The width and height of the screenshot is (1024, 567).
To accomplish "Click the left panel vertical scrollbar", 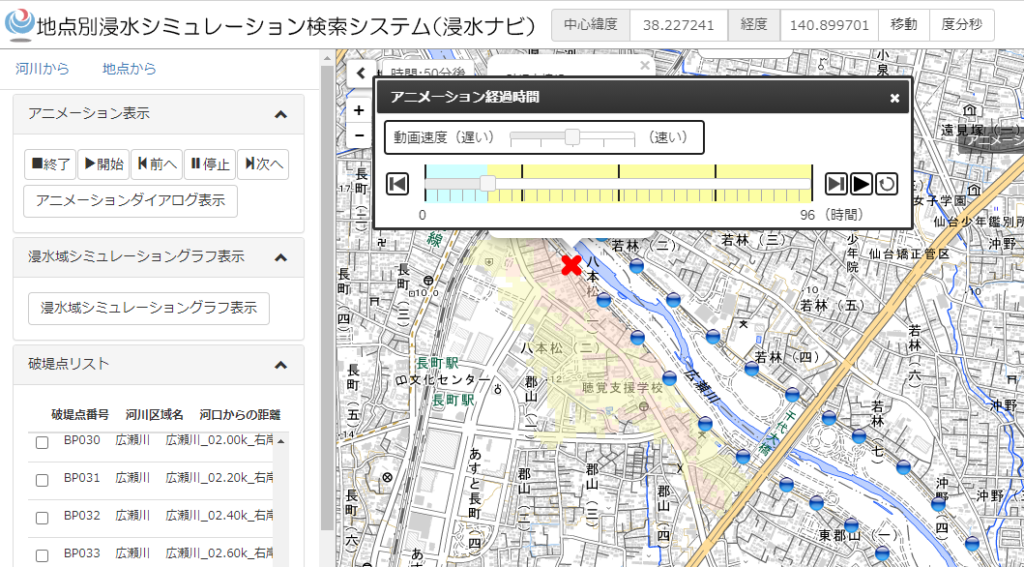I will coord(325,300).
